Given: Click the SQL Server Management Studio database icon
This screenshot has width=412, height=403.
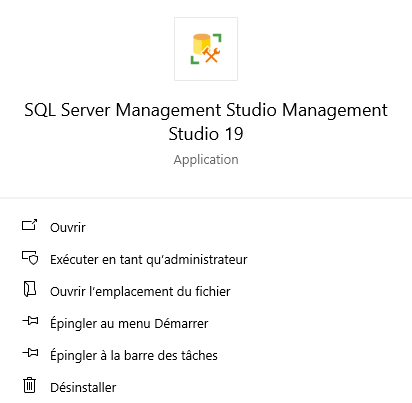Looking at the screenshot, I should pos(206,49).
